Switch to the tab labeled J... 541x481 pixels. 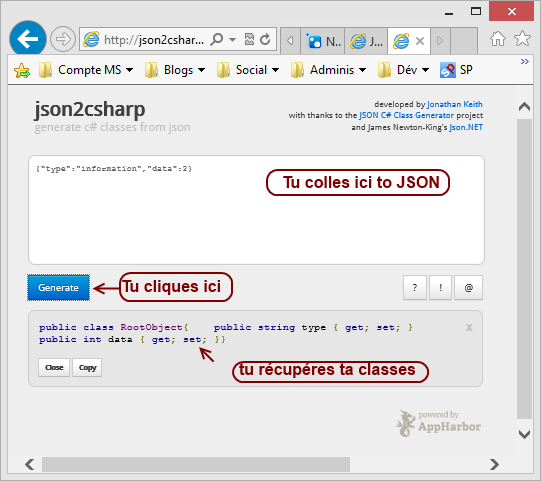(x=366, y=41)
